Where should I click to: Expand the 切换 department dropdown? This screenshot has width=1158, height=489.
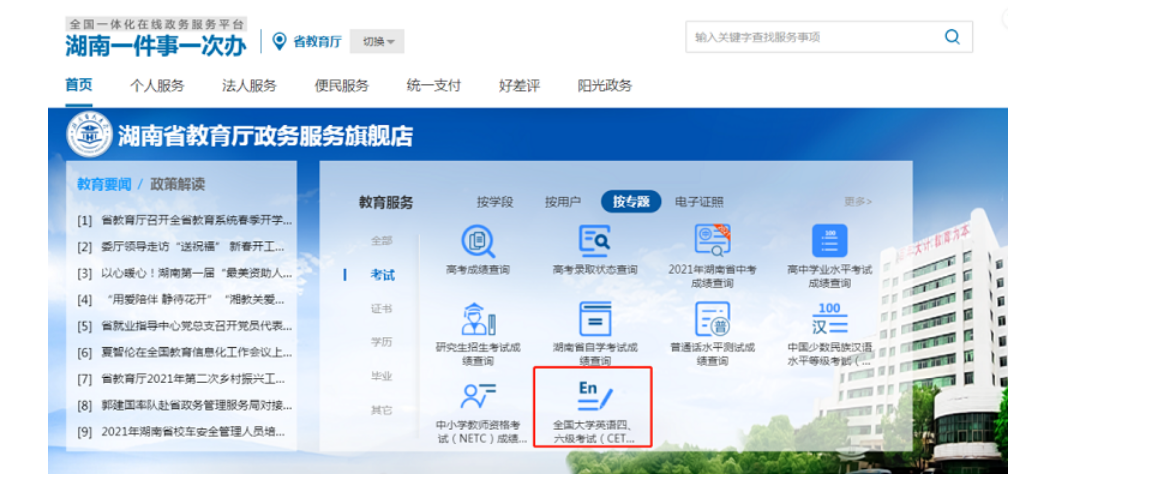click(377, 42)
